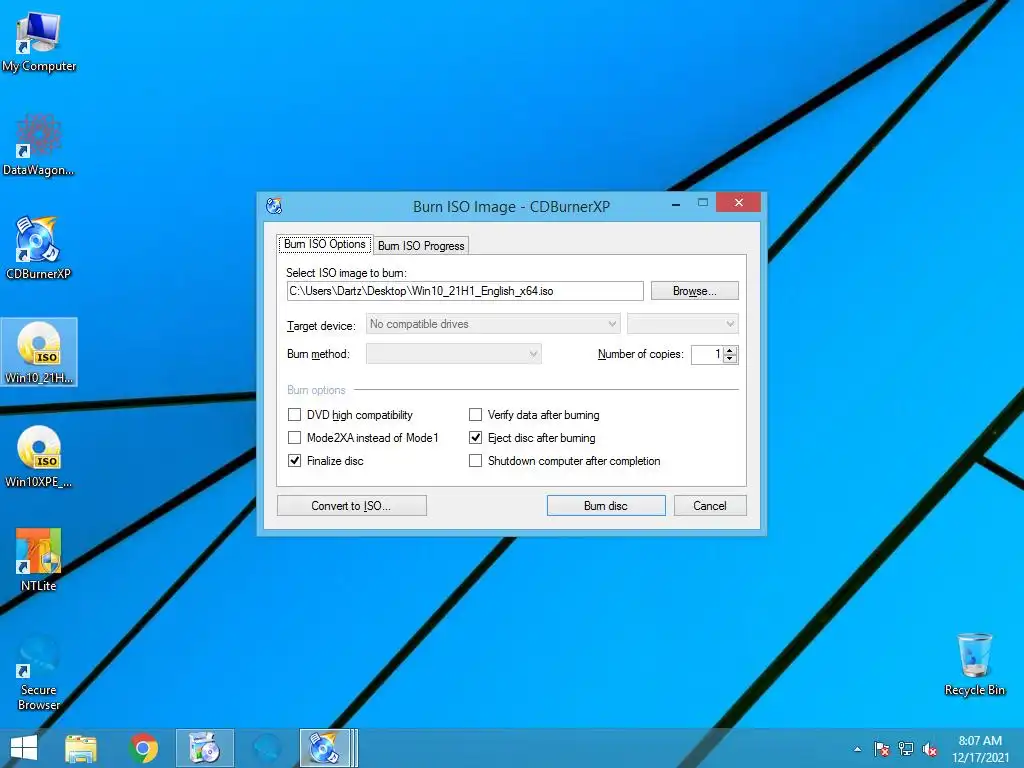Screen dimensions: 1024x768
Task: Enable DVD high compatibility
Action: pyautogui.click(x=295, y=415)
